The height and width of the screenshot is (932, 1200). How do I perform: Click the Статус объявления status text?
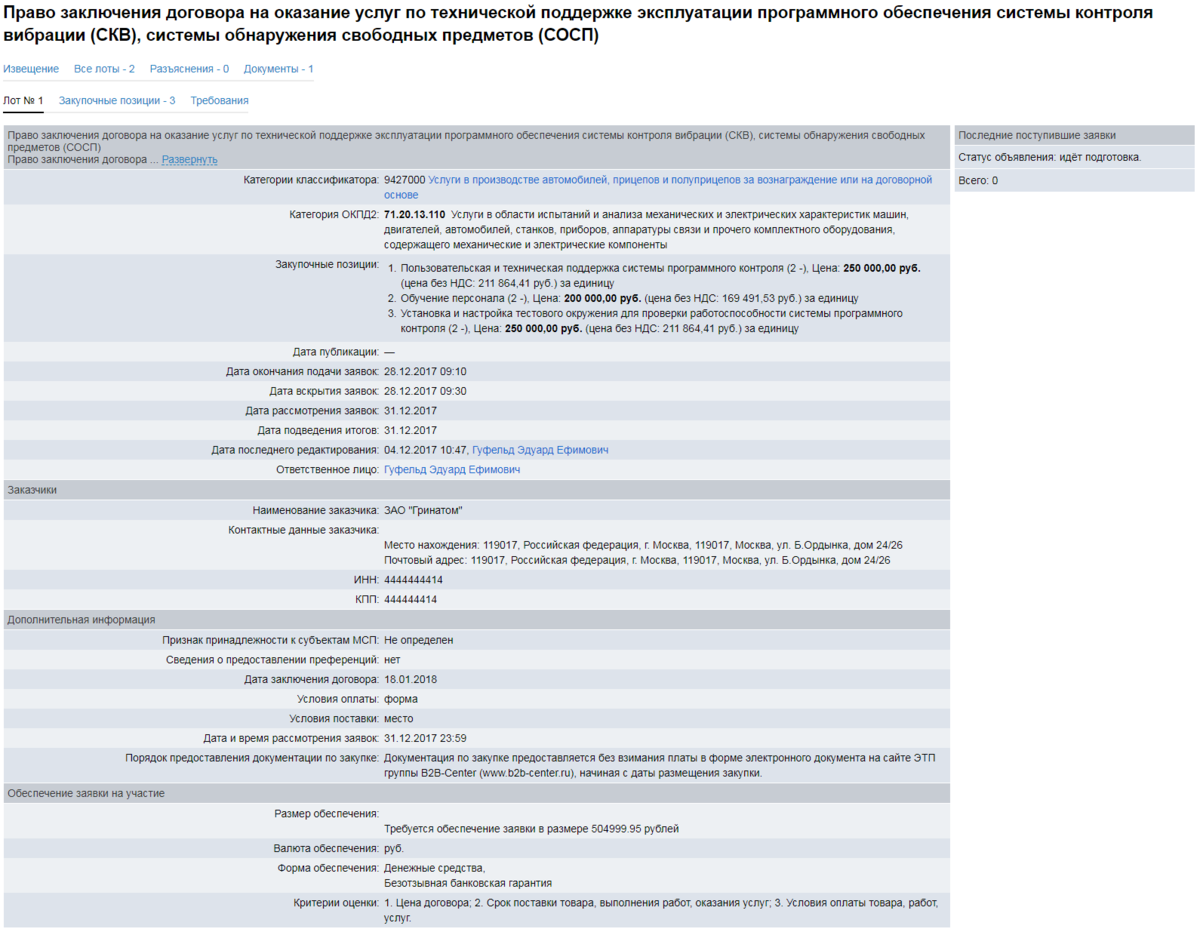coord(1049,157)
